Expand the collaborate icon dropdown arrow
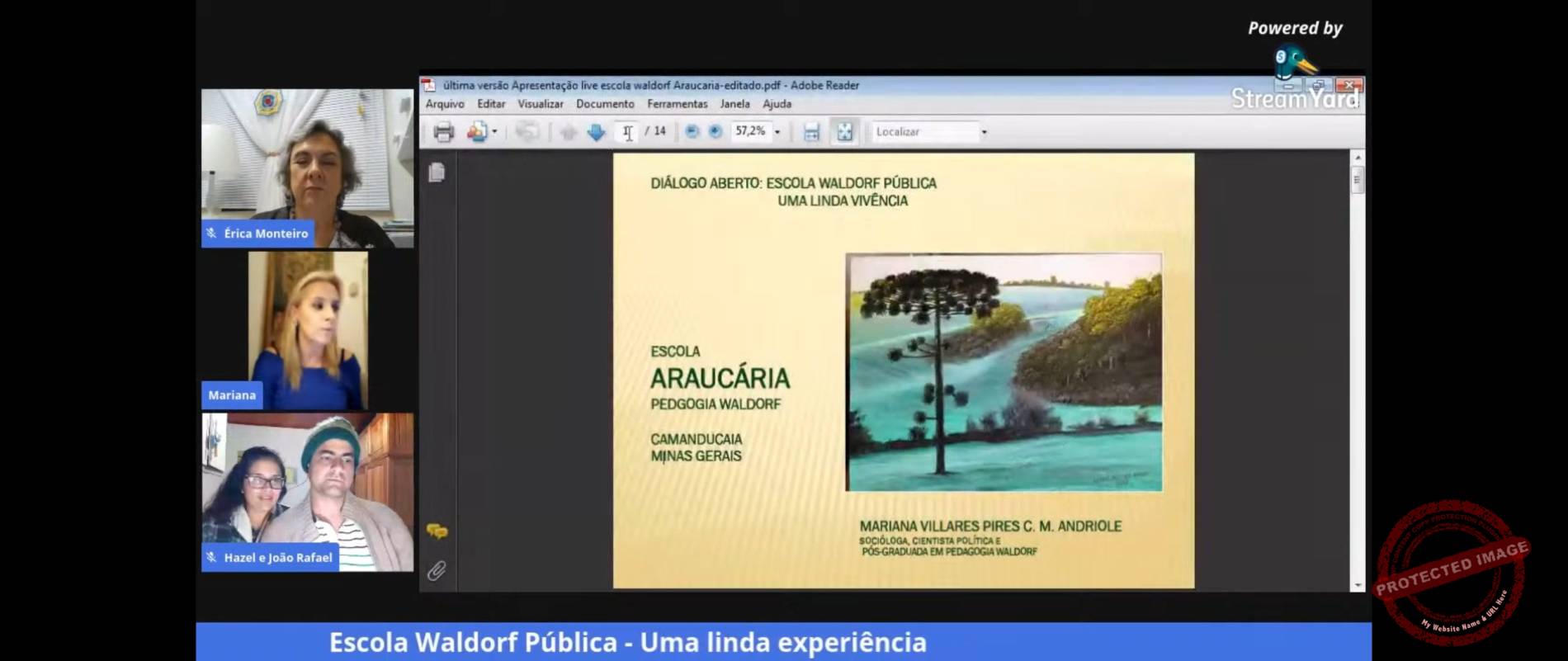 pos(494,132)
